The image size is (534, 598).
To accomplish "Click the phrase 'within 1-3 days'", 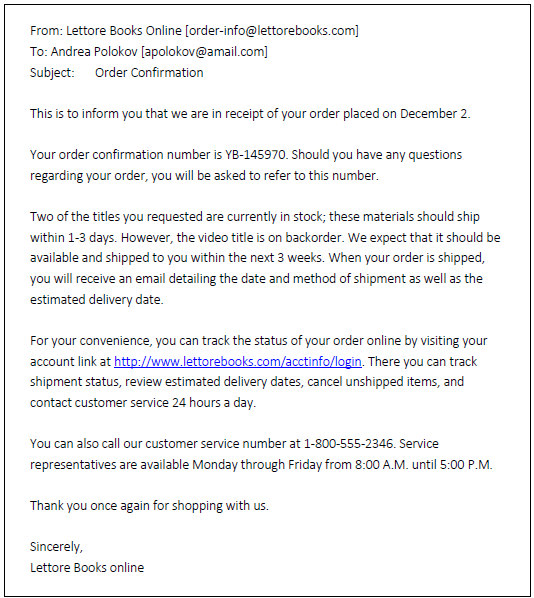I will [x=72, y=238].
